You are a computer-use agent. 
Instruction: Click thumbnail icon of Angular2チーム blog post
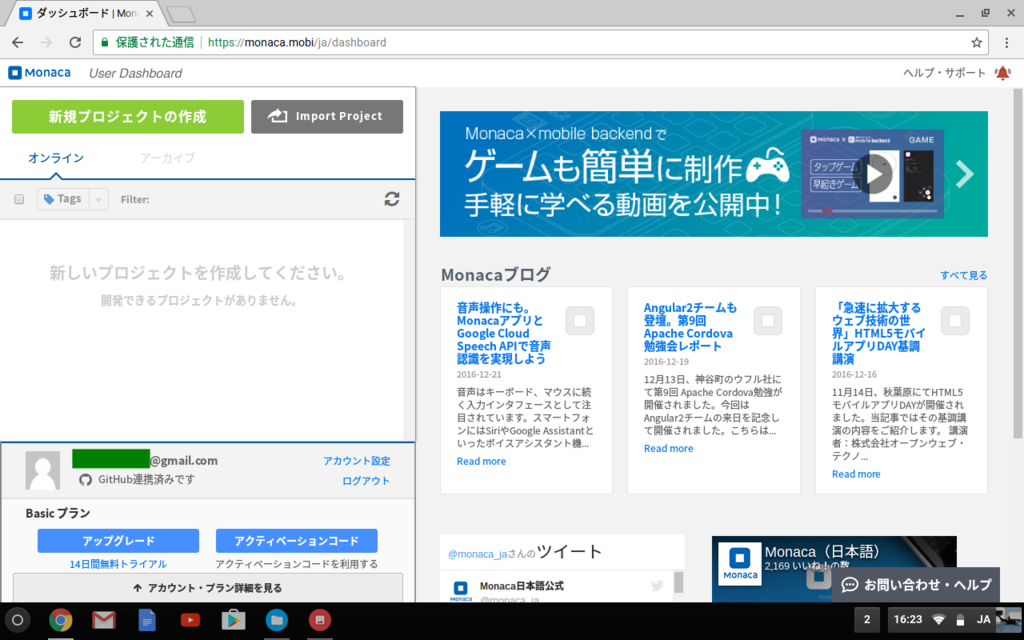click(x=768, y=321)
